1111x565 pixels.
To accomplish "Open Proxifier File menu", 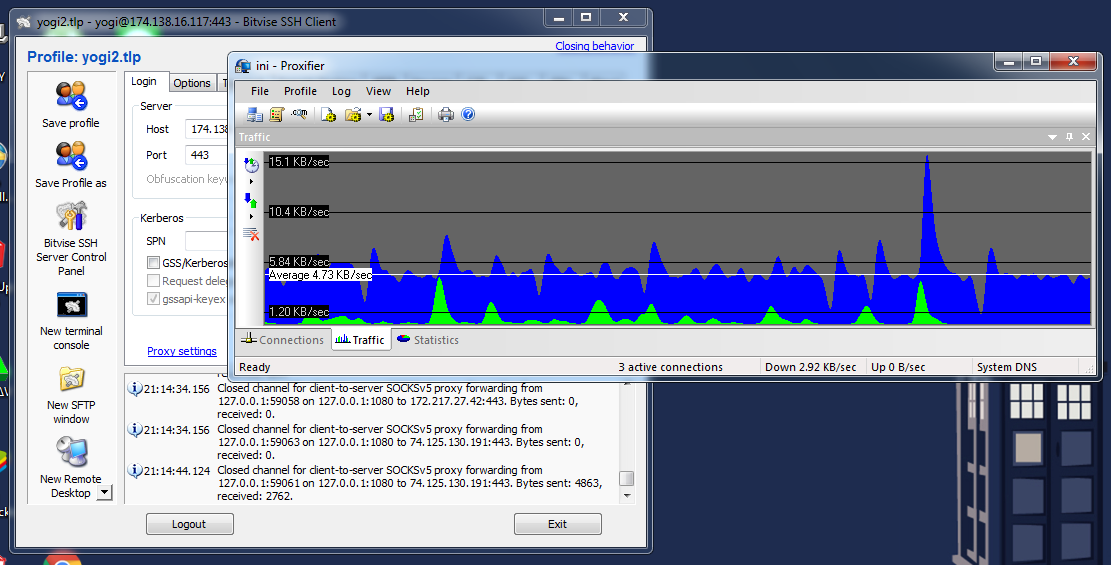I will click(260, 91).
